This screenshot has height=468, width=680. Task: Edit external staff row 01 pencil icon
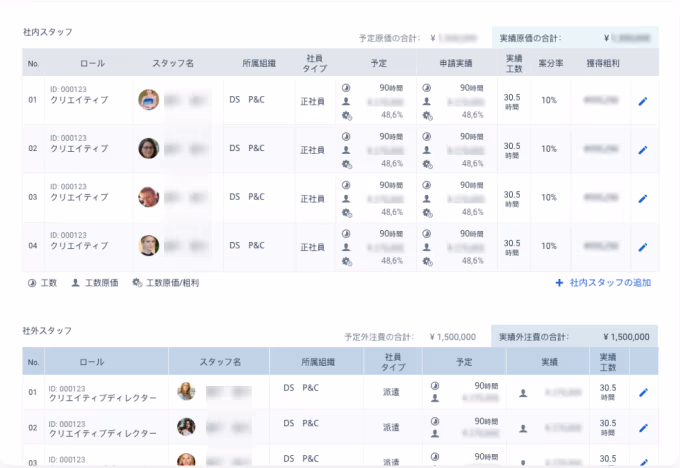(643, 392)
